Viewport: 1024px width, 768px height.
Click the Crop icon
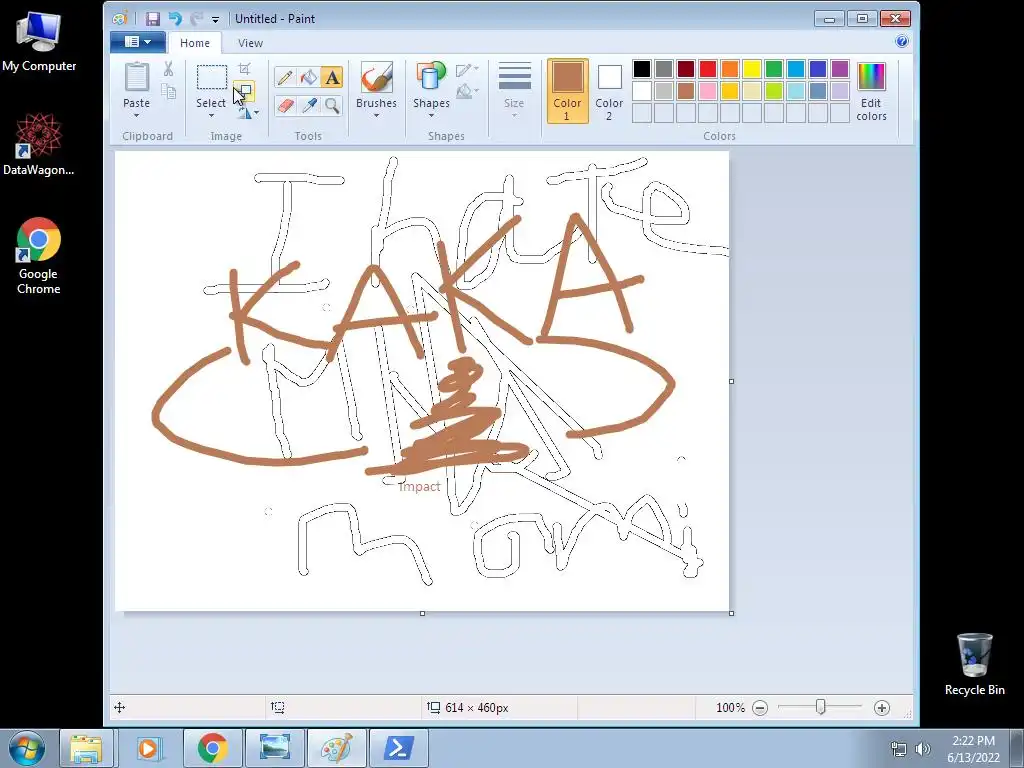[x=244, y=69]
